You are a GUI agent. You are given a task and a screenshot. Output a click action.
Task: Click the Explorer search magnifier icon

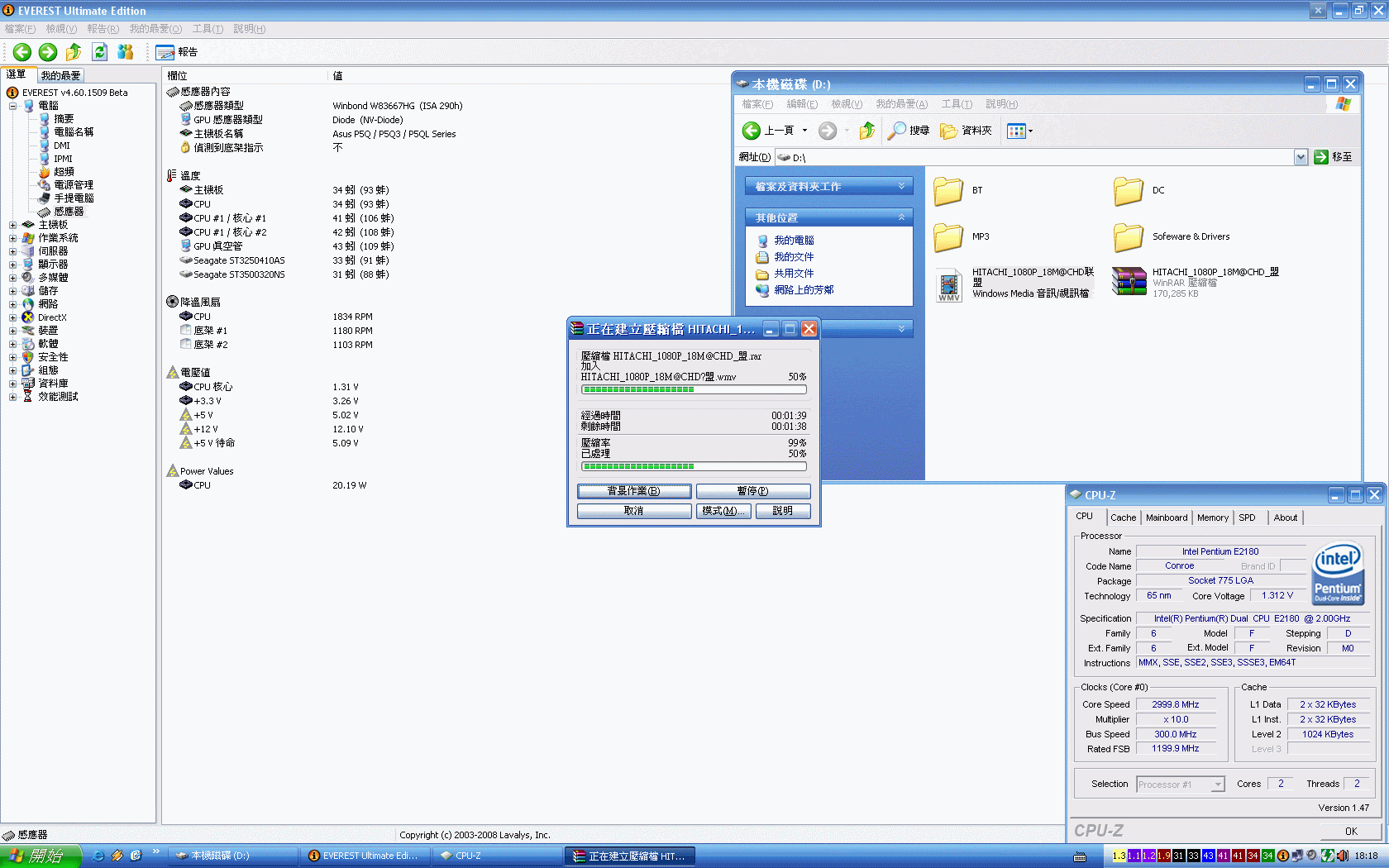897,131
